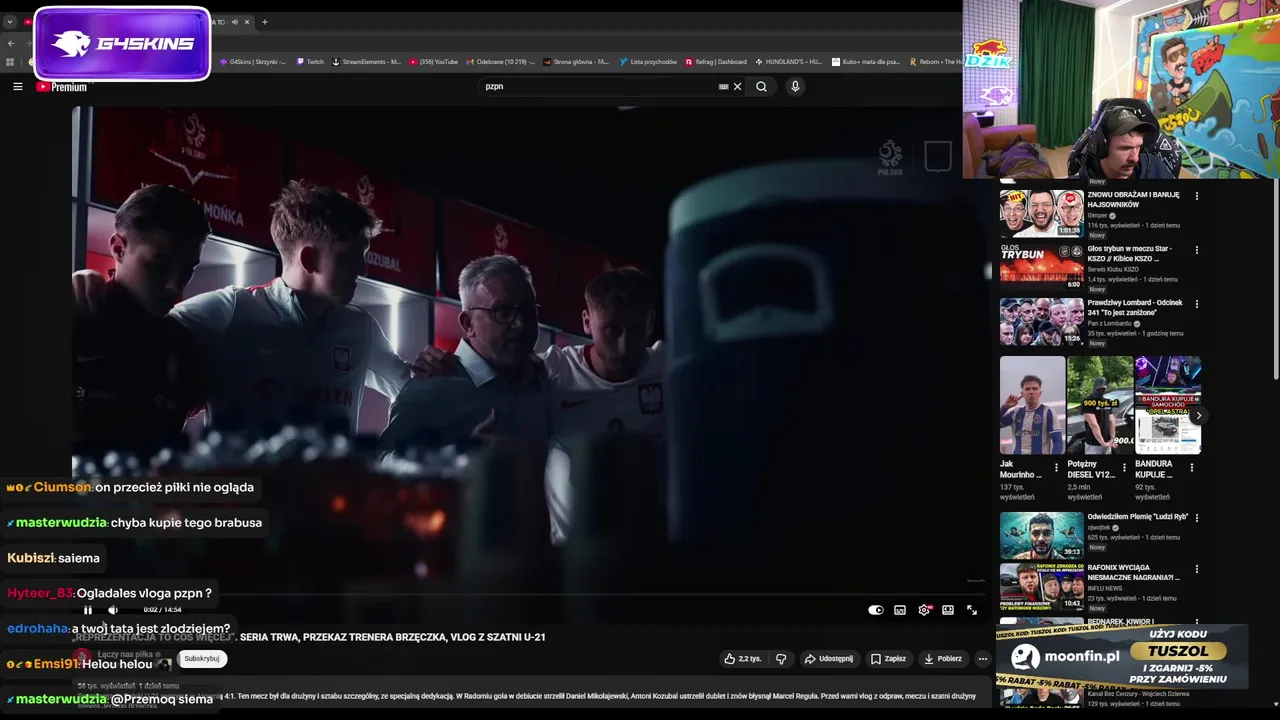
Task: Open options for 'Potężny DIESEL V12' short
Action: (1124, 467)
